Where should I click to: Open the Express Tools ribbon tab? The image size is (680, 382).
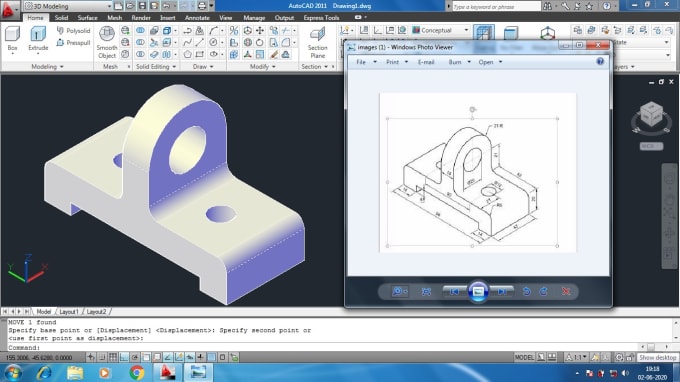[321, 18]
